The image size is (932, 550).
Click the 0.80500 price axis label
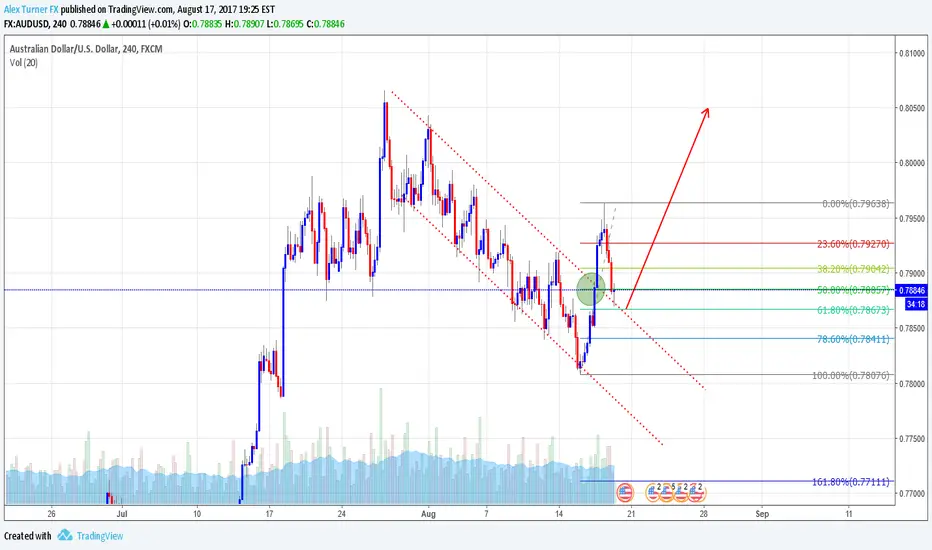912,108
